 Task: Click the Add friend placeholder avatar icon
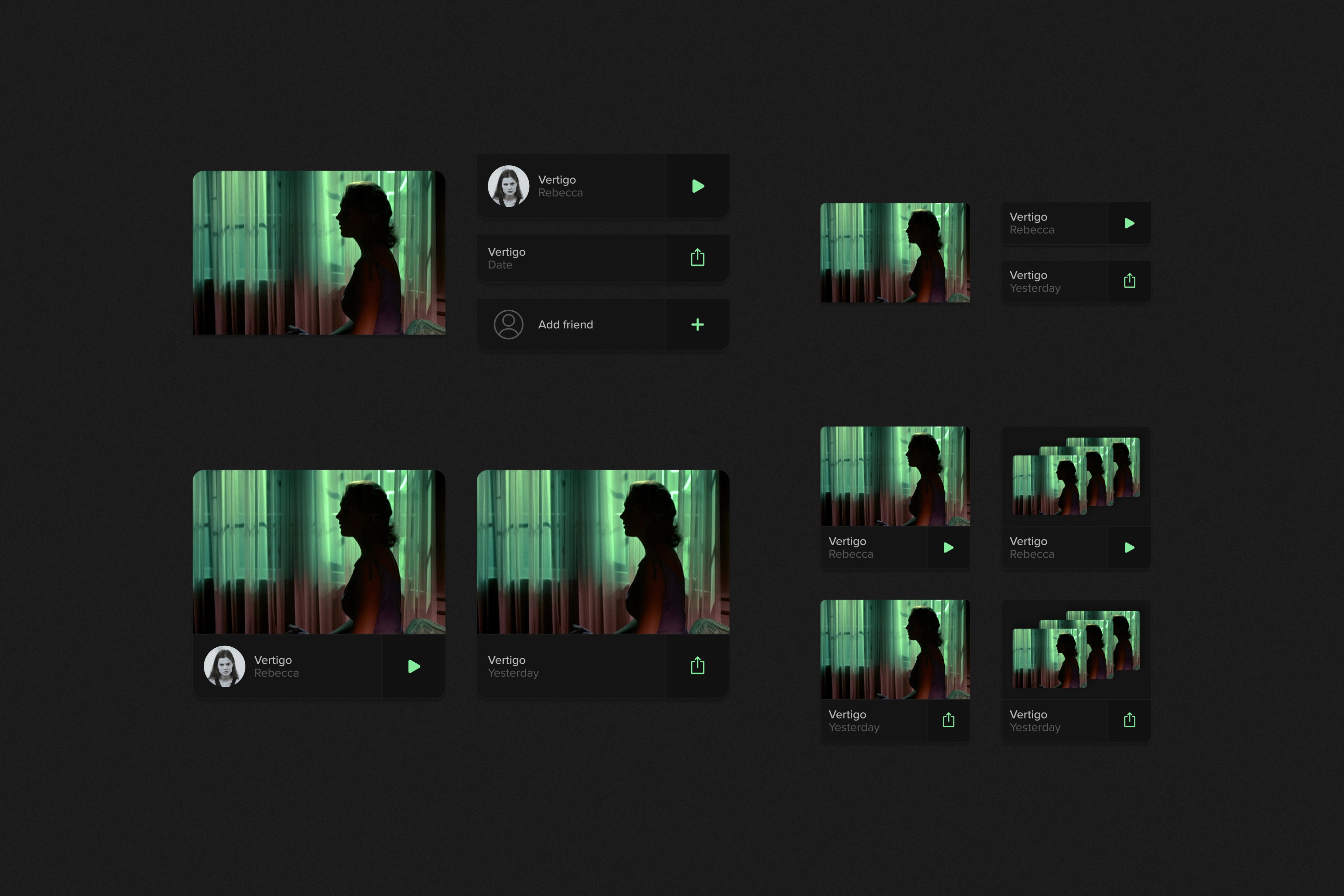click(508, 324)
